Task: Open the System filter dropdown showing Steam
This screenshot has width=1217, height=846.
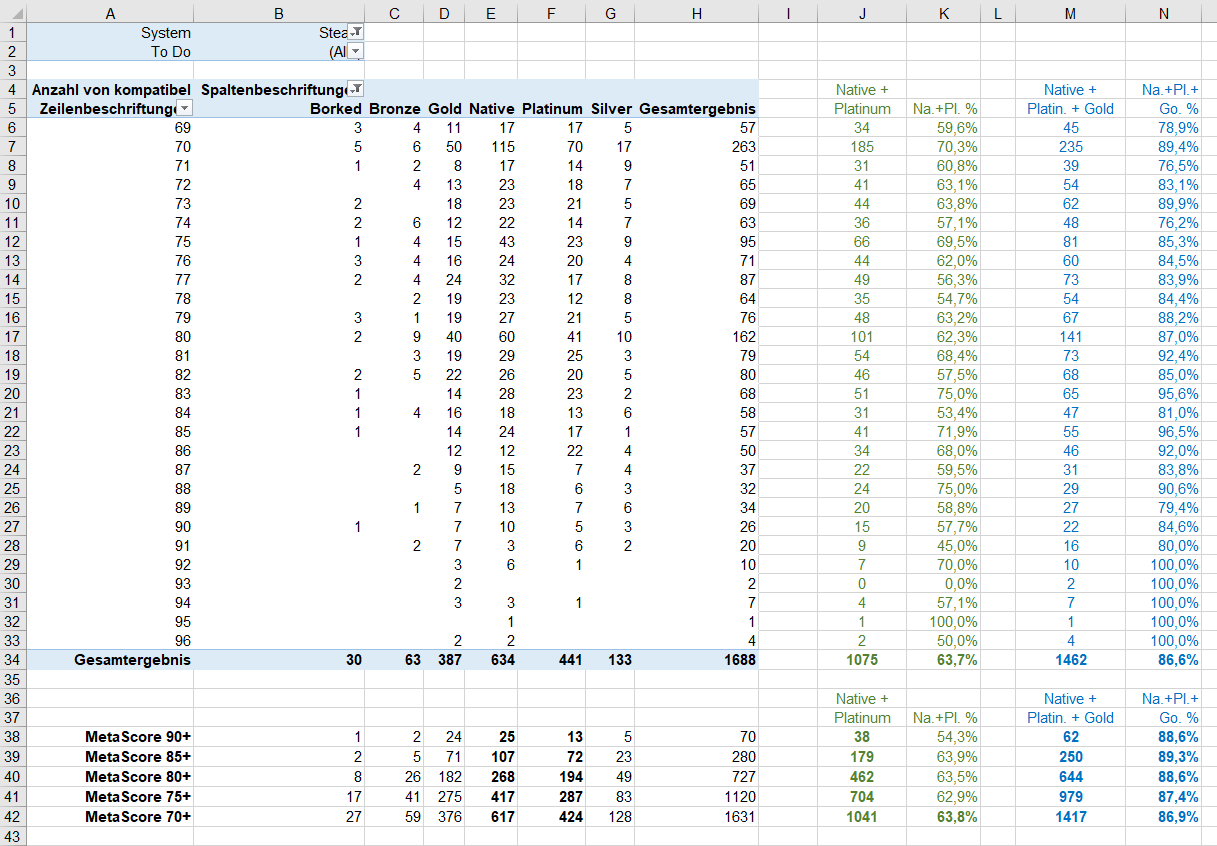Action: [355, 33]
